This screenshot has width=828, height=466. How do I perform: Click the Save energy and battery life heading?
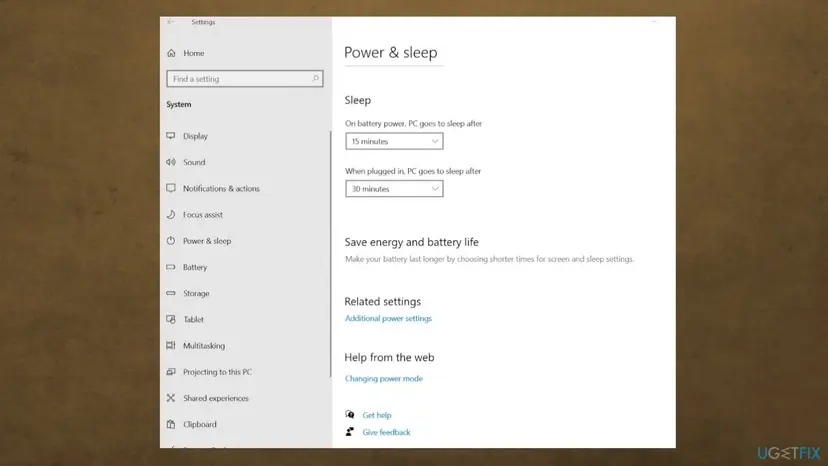[x=411, y=242]
